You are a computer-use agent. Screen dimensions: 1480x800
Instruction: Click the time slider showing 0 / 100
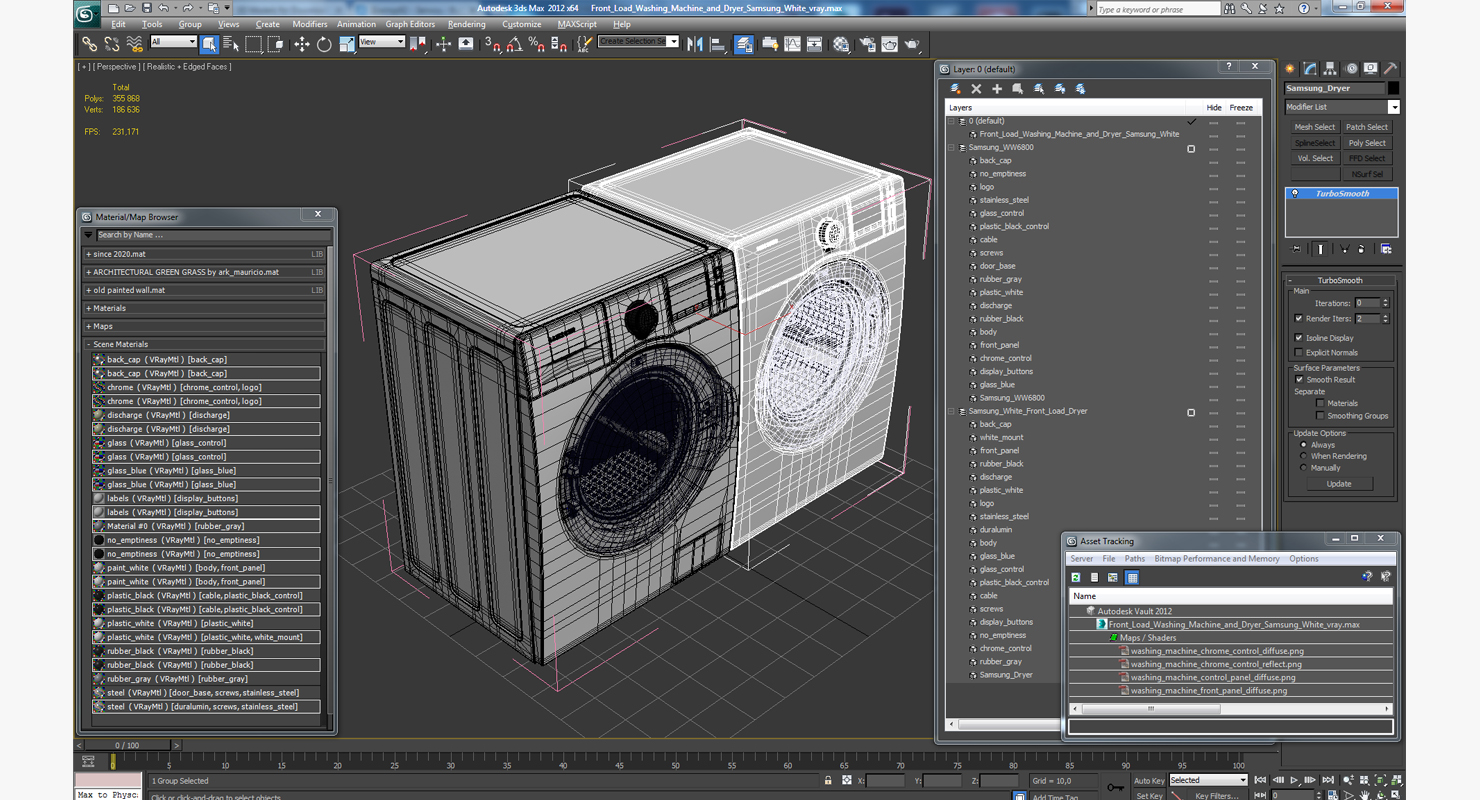[127, 745]
